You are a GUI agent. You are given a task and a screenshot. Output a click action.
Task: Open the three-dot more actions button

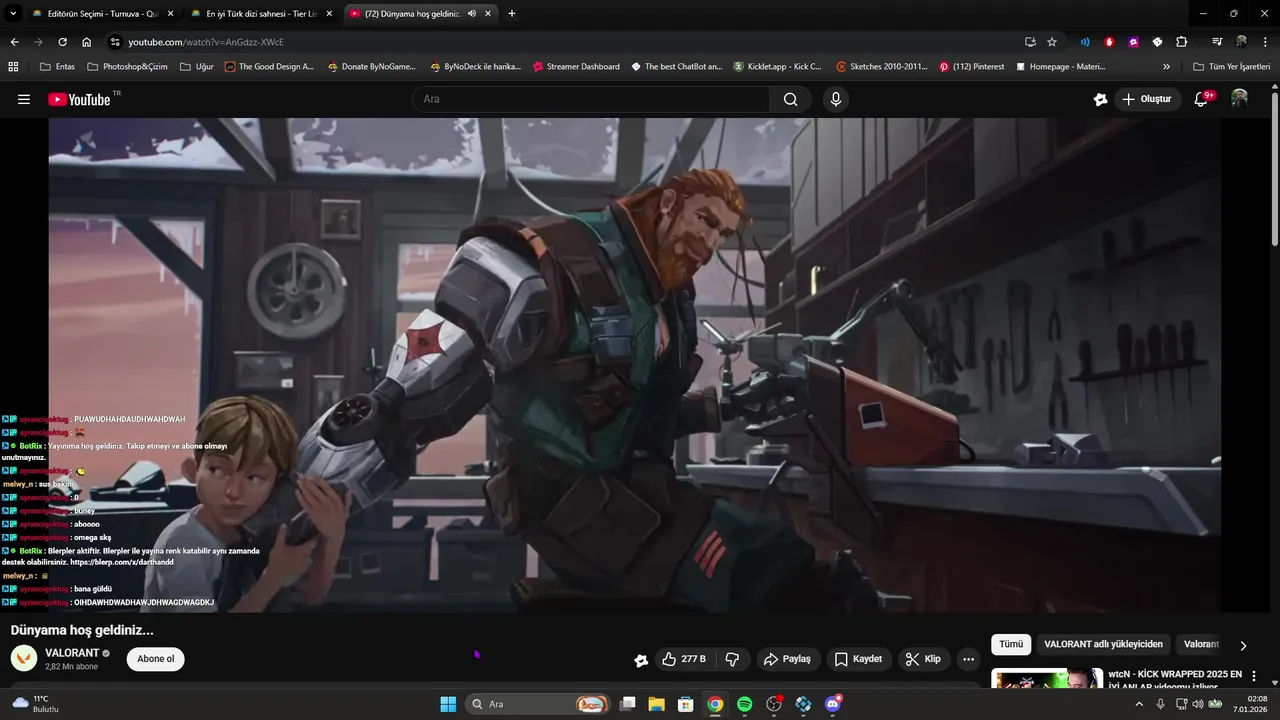[x=967, y=659]
